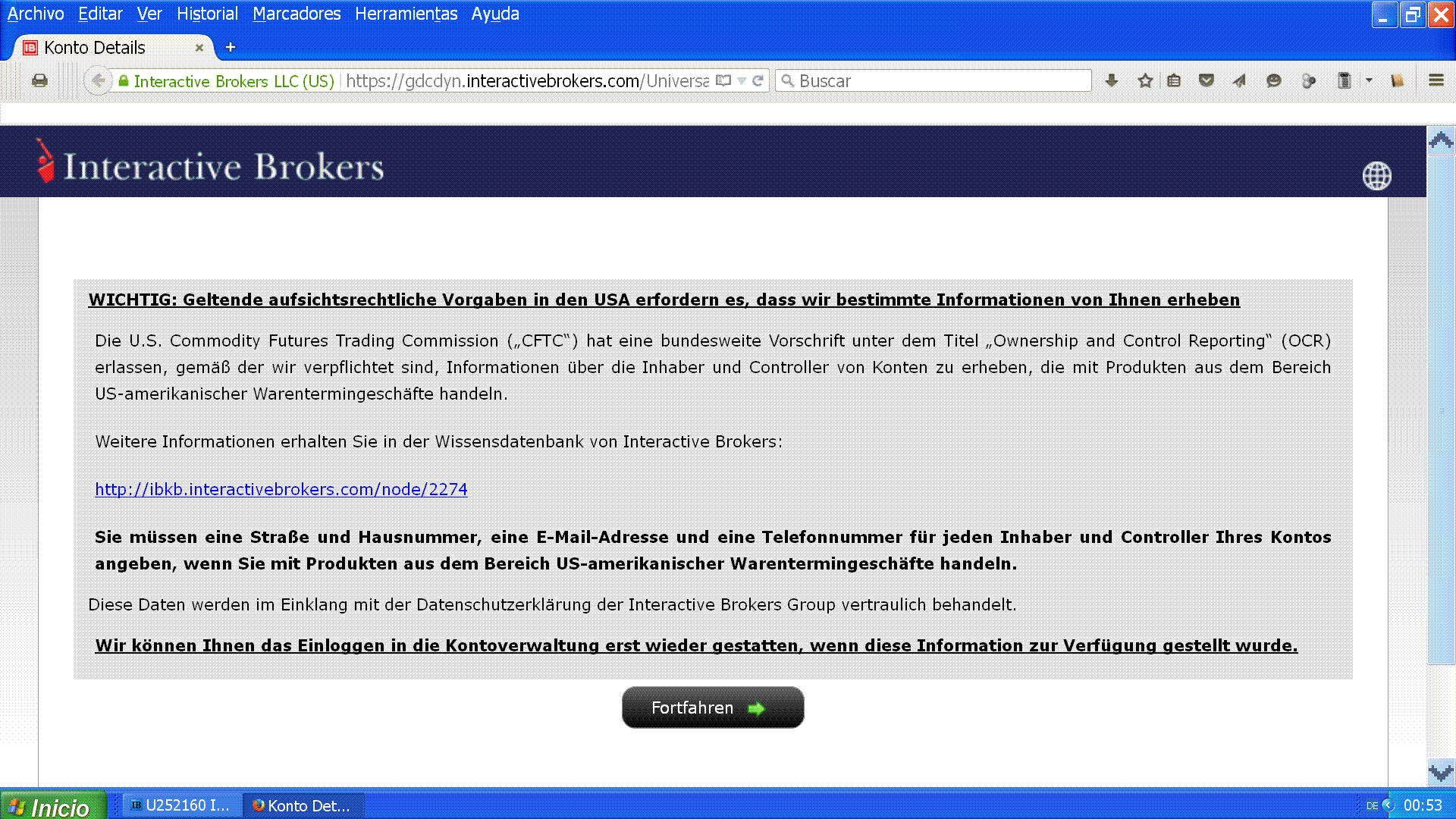
Task: Open the ibkb.interactivebrokers.com/node/2274 link
Action: (x=281, y=489)
